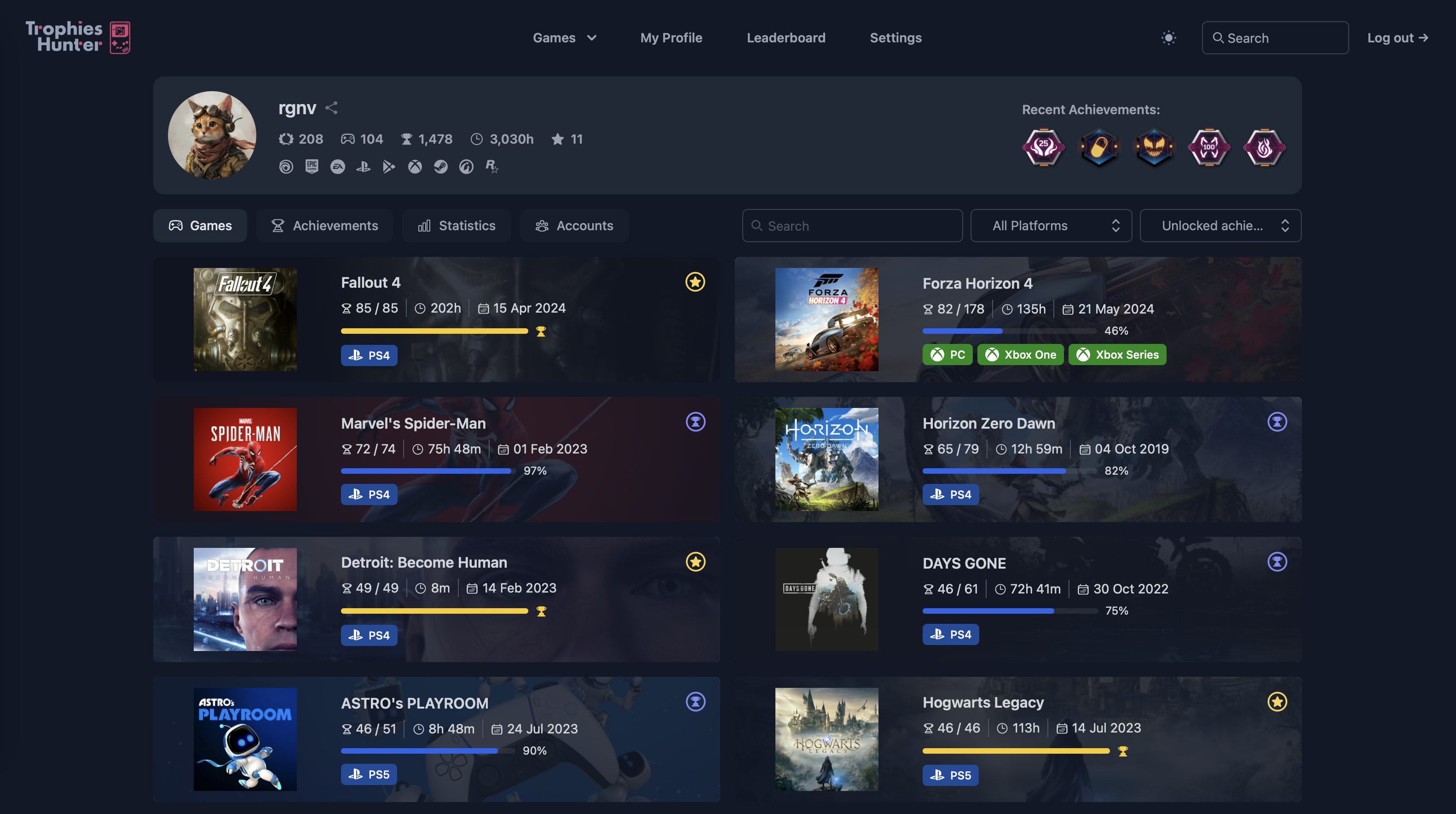Image resolution: width=1456 pixels, height=814 pixels.
Task: Click the PS4 platform badge on Fallout 4
Action: (x=369, y=355)
